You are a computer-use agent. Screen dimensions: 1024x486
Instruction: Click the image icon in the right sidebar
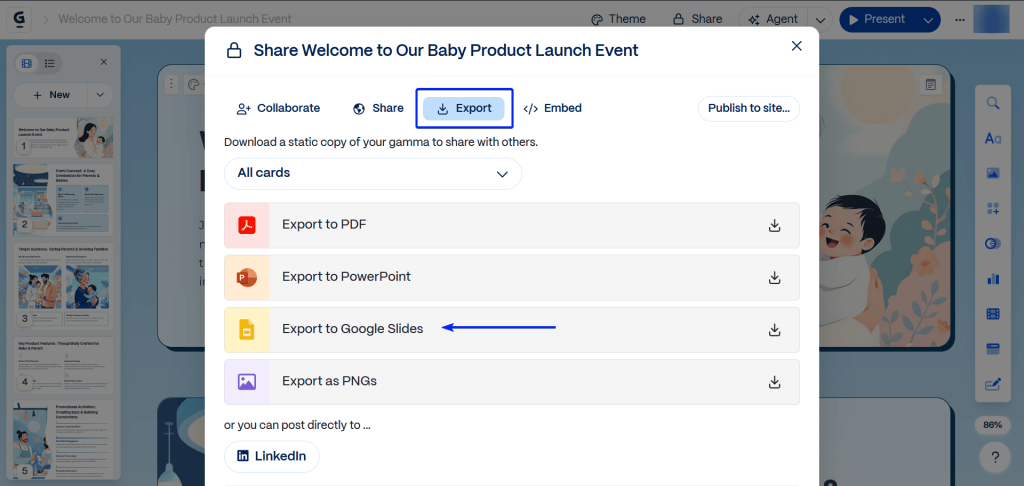(x=992, y=173)
